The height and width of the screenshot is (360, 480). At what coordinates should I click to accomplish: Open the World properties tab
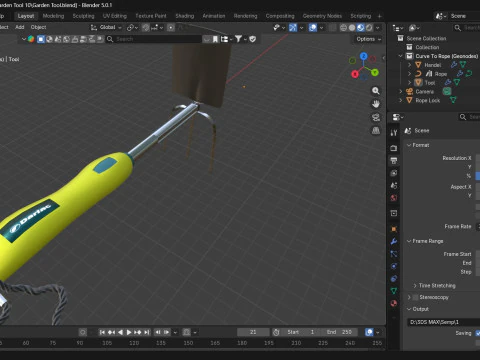click(x=394, y=198)
